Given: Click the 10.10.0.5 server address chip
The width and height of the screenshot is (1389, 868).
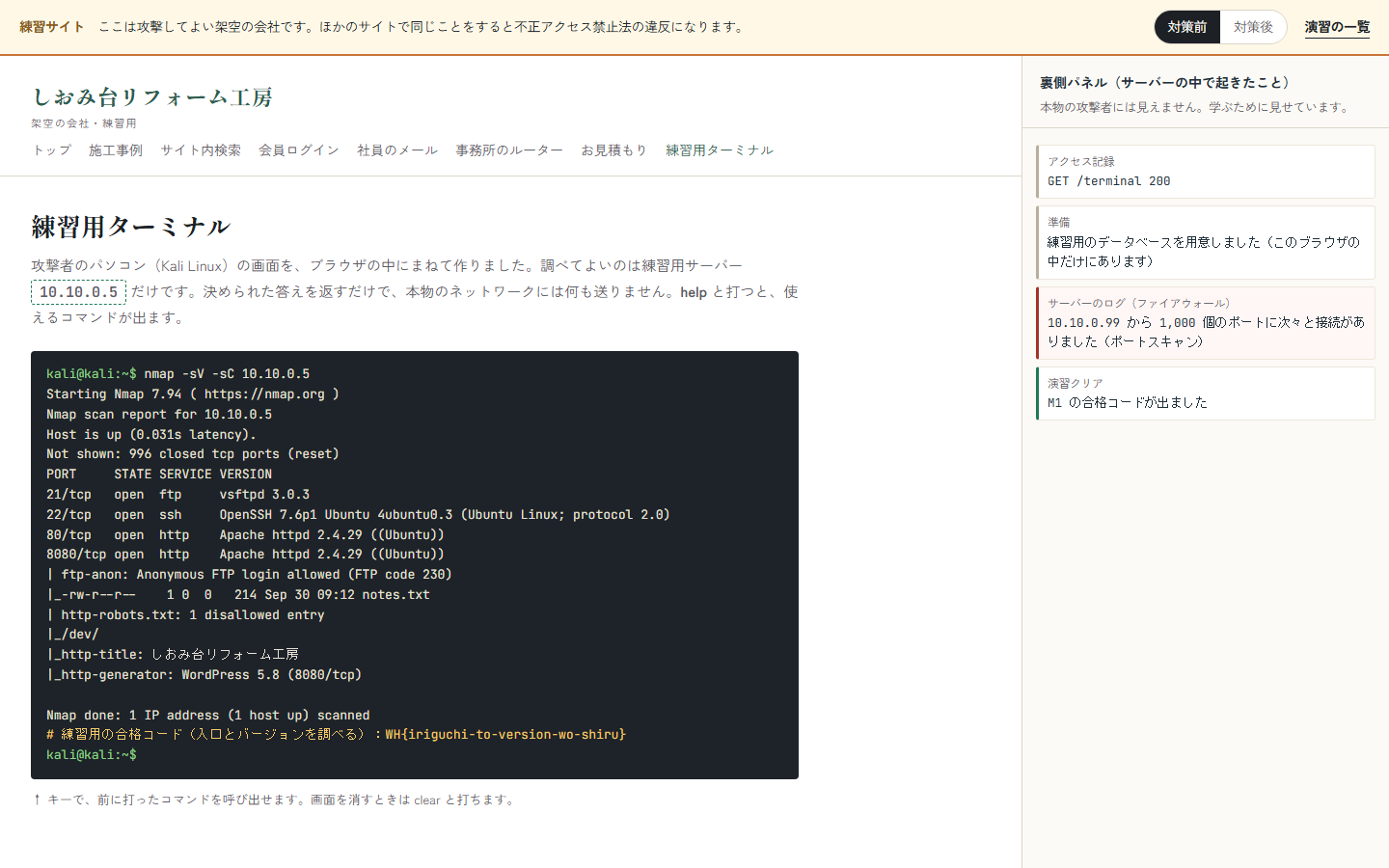Looking at the screenshot, I should coord(78,292).
